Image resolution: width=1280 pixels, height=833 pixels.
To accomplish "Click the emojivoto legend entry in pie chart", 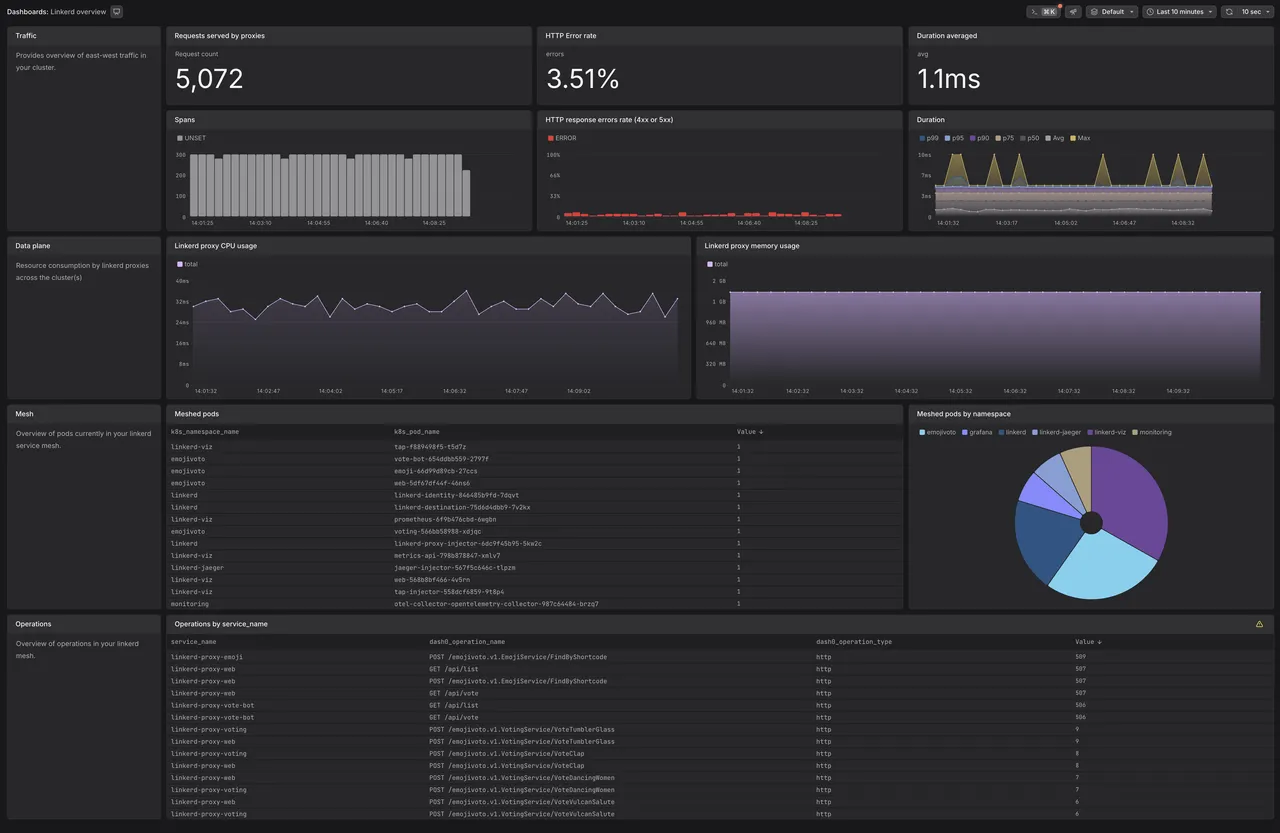I will (x=937, y=432).
